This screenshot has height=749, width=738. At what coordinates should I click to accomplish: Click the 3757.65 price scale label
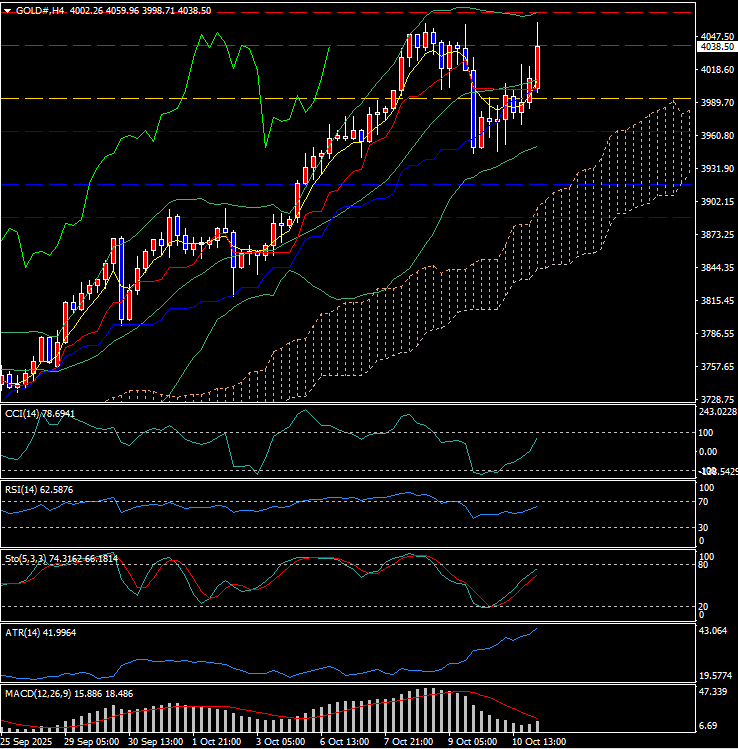[716, 367]
